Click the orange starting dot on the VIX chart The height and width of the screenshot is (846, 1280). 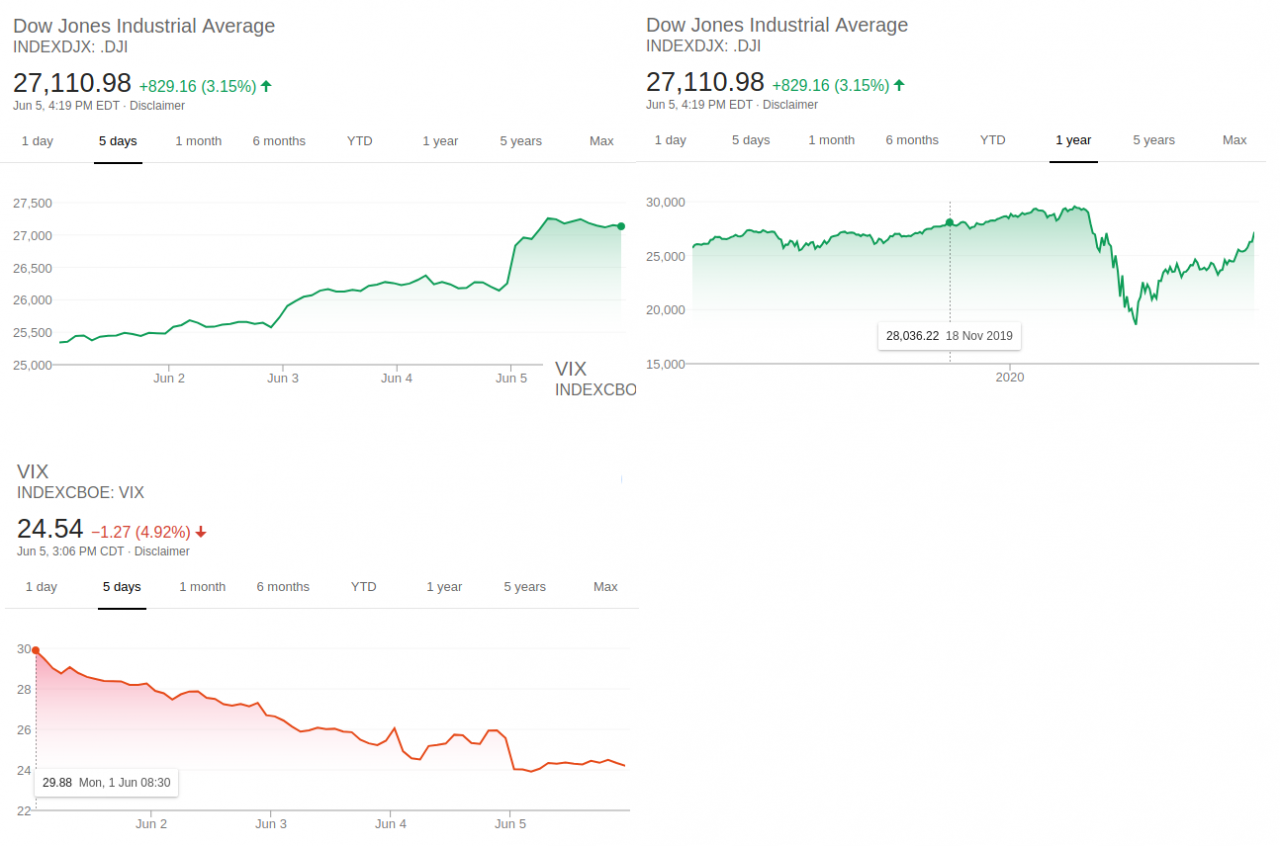coord(36,650)
